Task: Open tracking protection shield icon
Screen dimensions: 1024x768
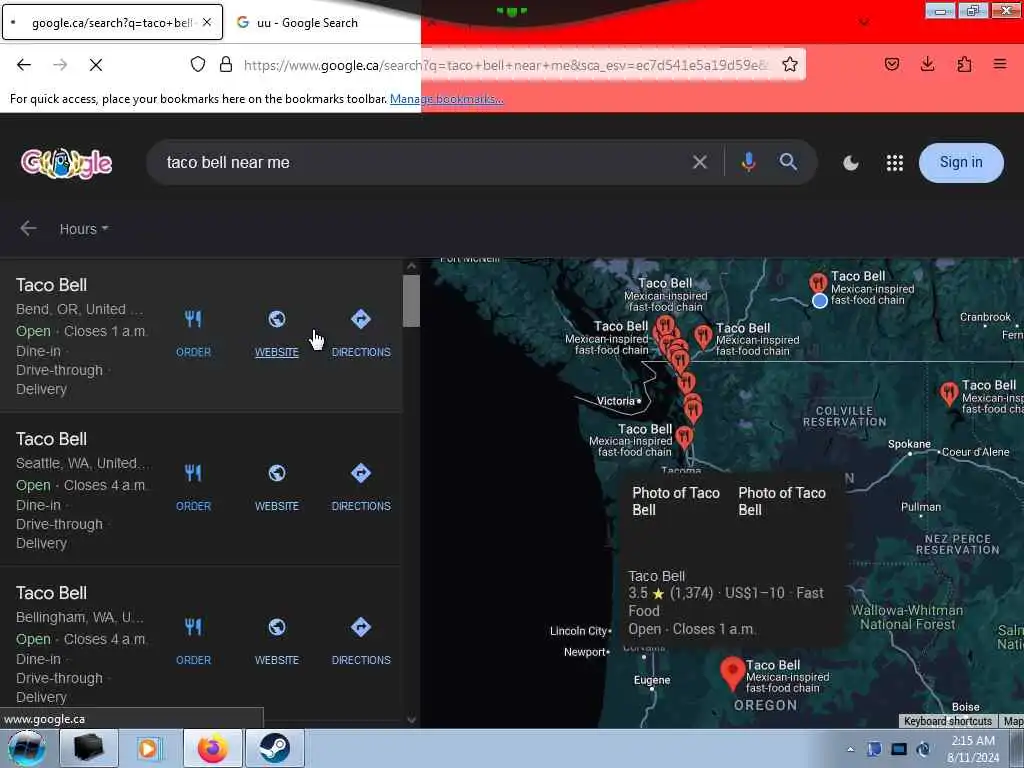Action: 198,64
